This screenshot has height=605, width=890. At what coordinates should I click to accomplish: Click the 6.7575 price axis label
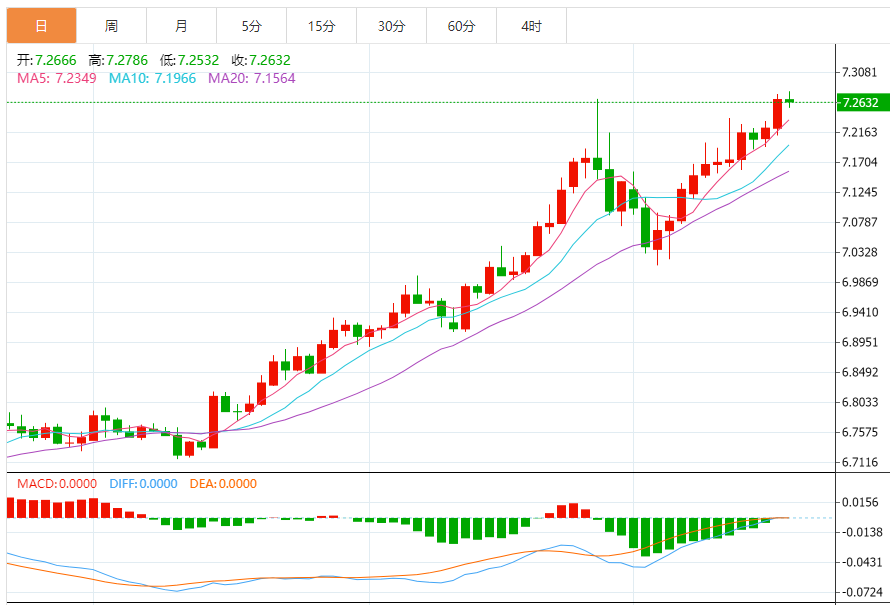click(x=859, y=432)
